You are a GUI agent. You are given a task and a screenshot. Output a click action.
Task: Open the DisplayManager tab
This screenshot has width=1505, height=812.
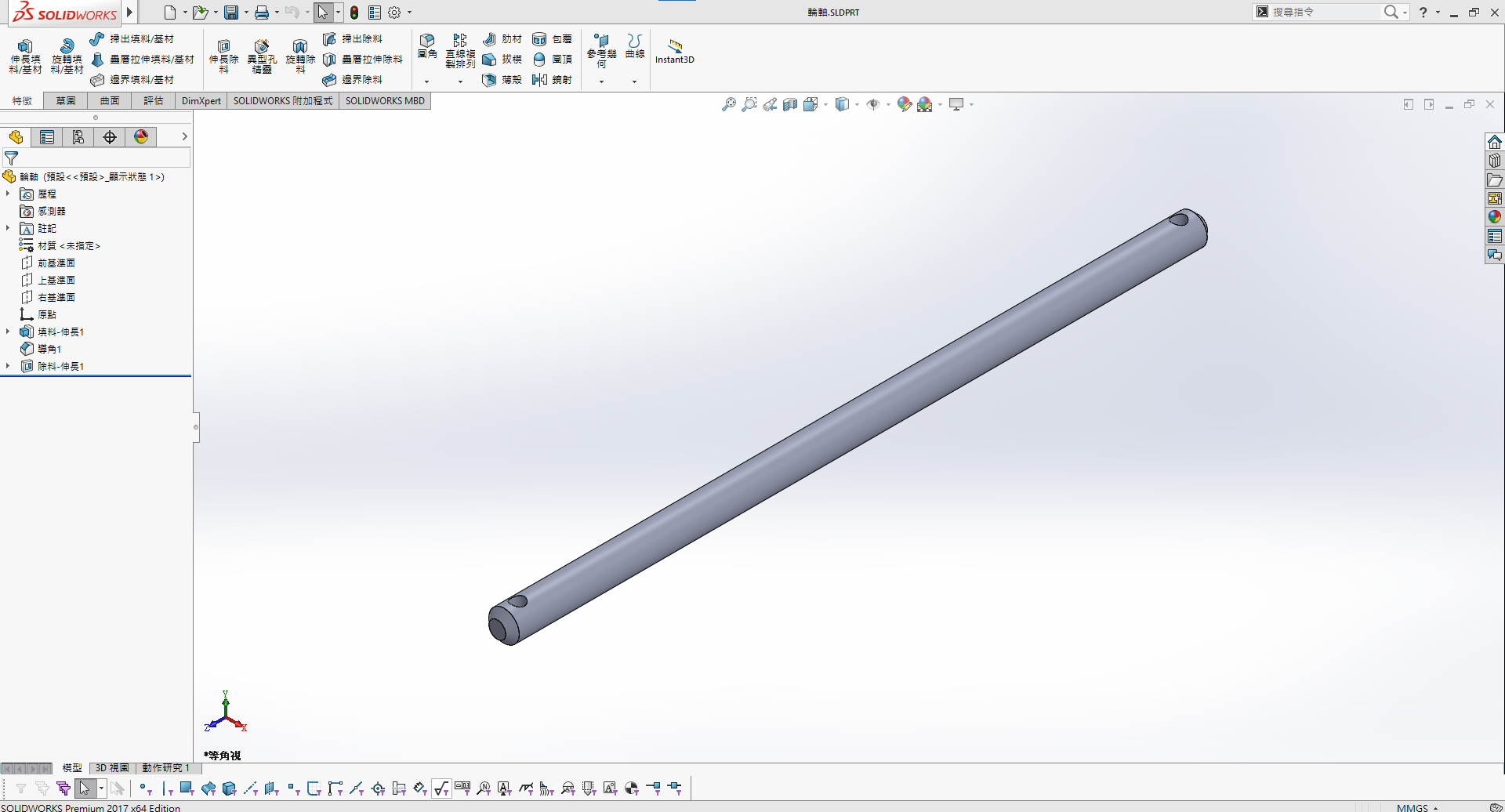[141, 137]
